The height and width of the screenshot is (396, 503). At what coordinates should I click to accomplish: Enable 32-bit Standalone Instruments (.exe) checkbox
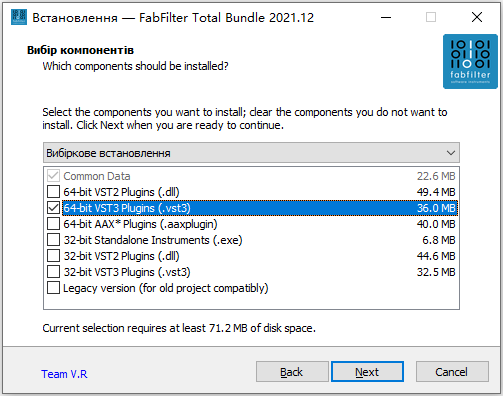pos(53,240)
